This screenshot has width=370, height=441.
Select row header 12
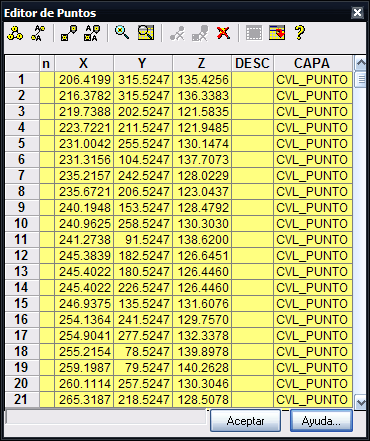point(22,255)
